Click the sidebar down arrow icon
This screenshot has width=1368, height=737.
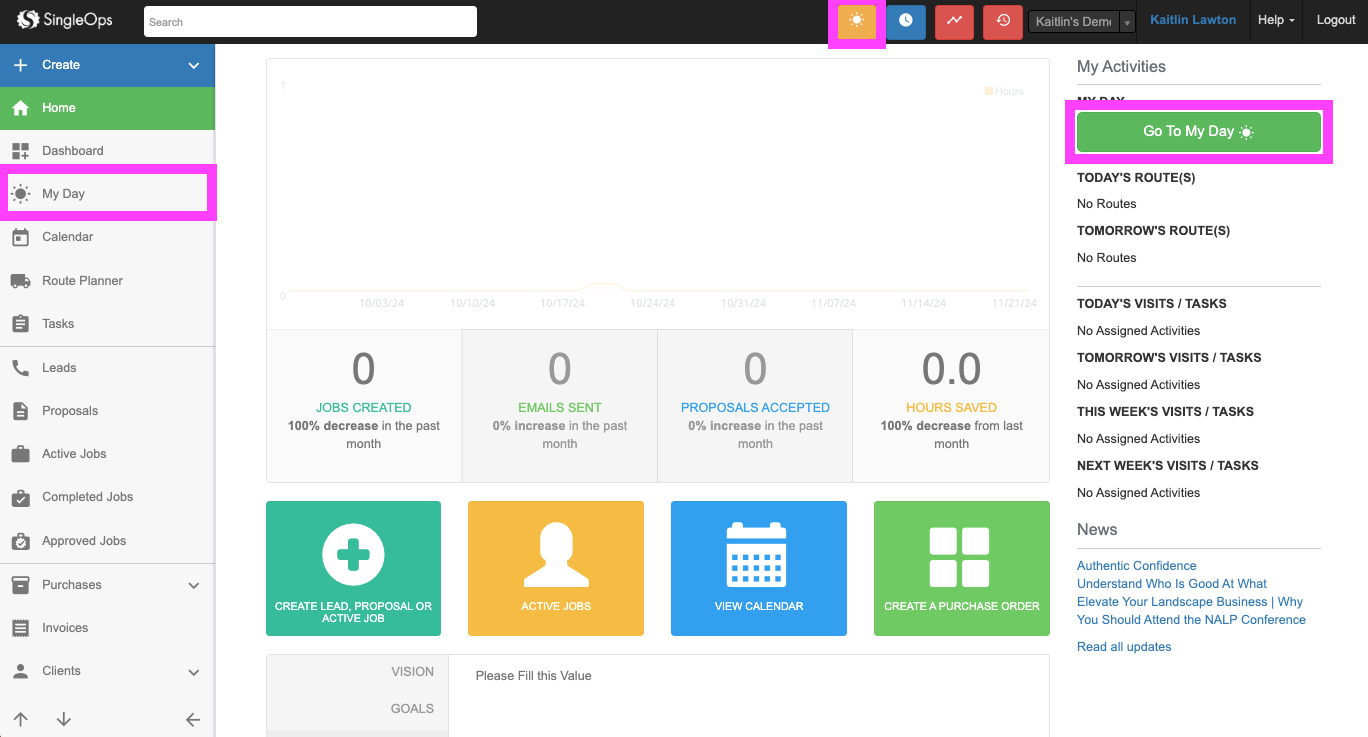[64, 719]
